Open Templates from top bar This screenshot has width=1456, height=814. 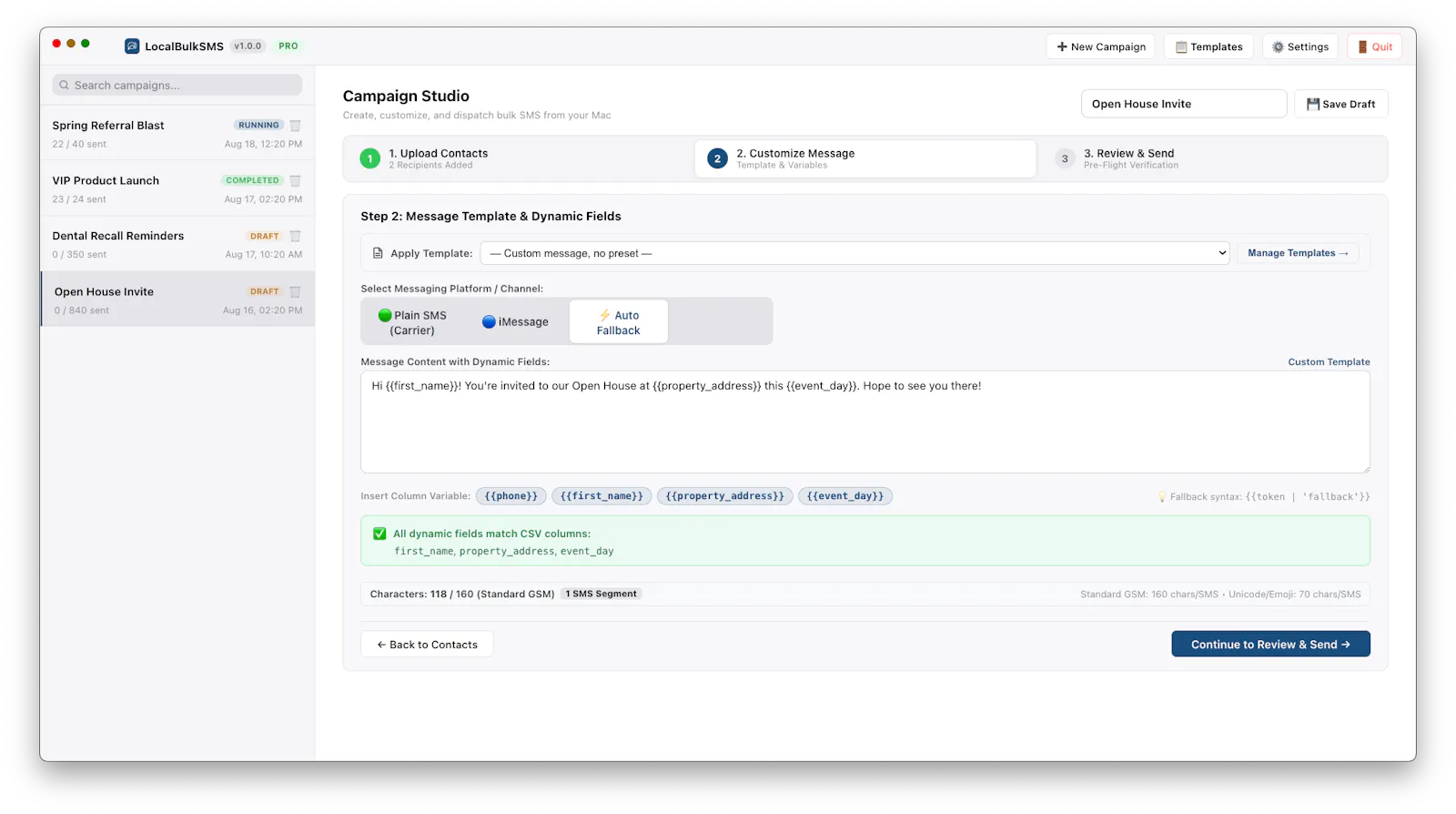coord(1208,46)
